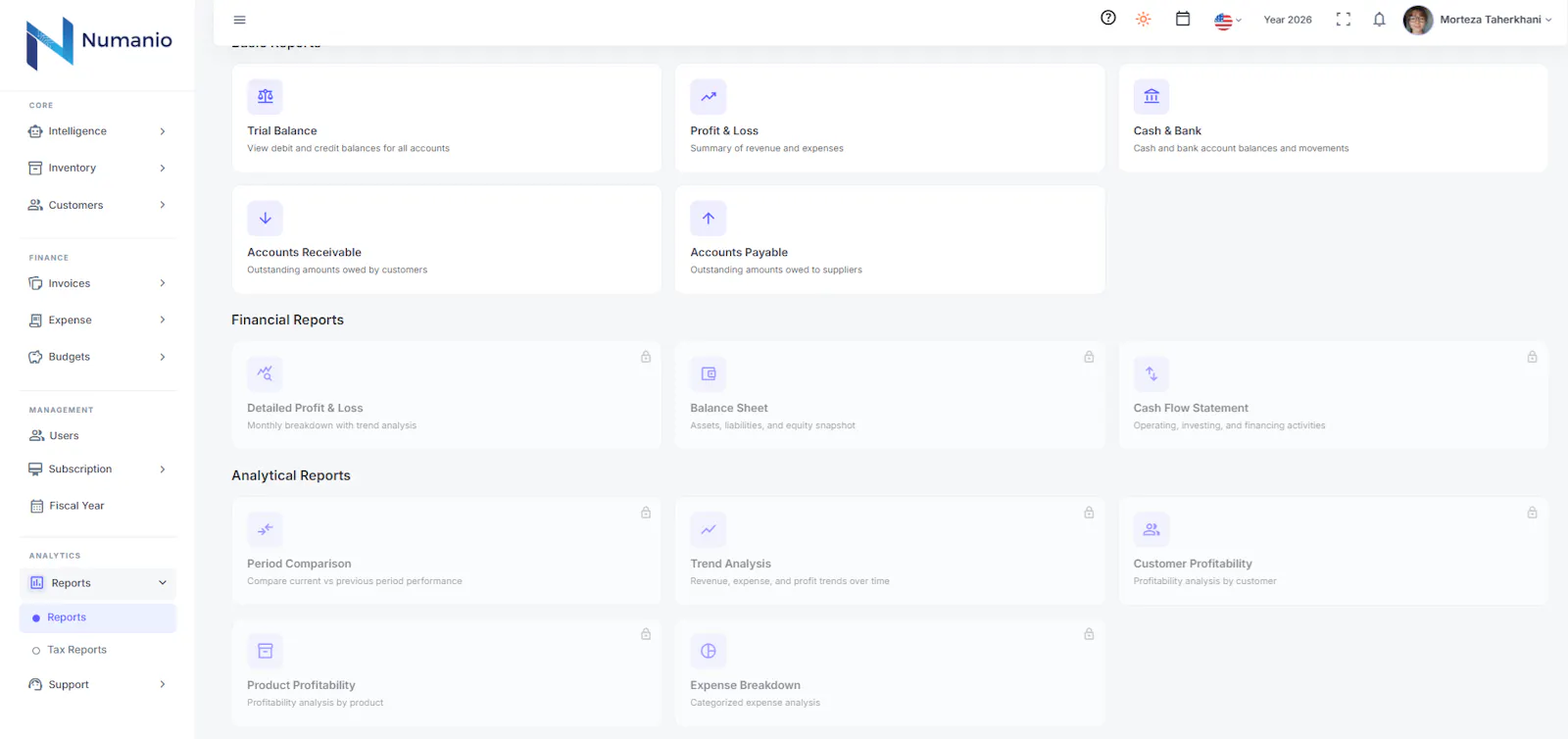Click the Subscription monitor icon
The image size is (1568, 739).
click(36, 469)
